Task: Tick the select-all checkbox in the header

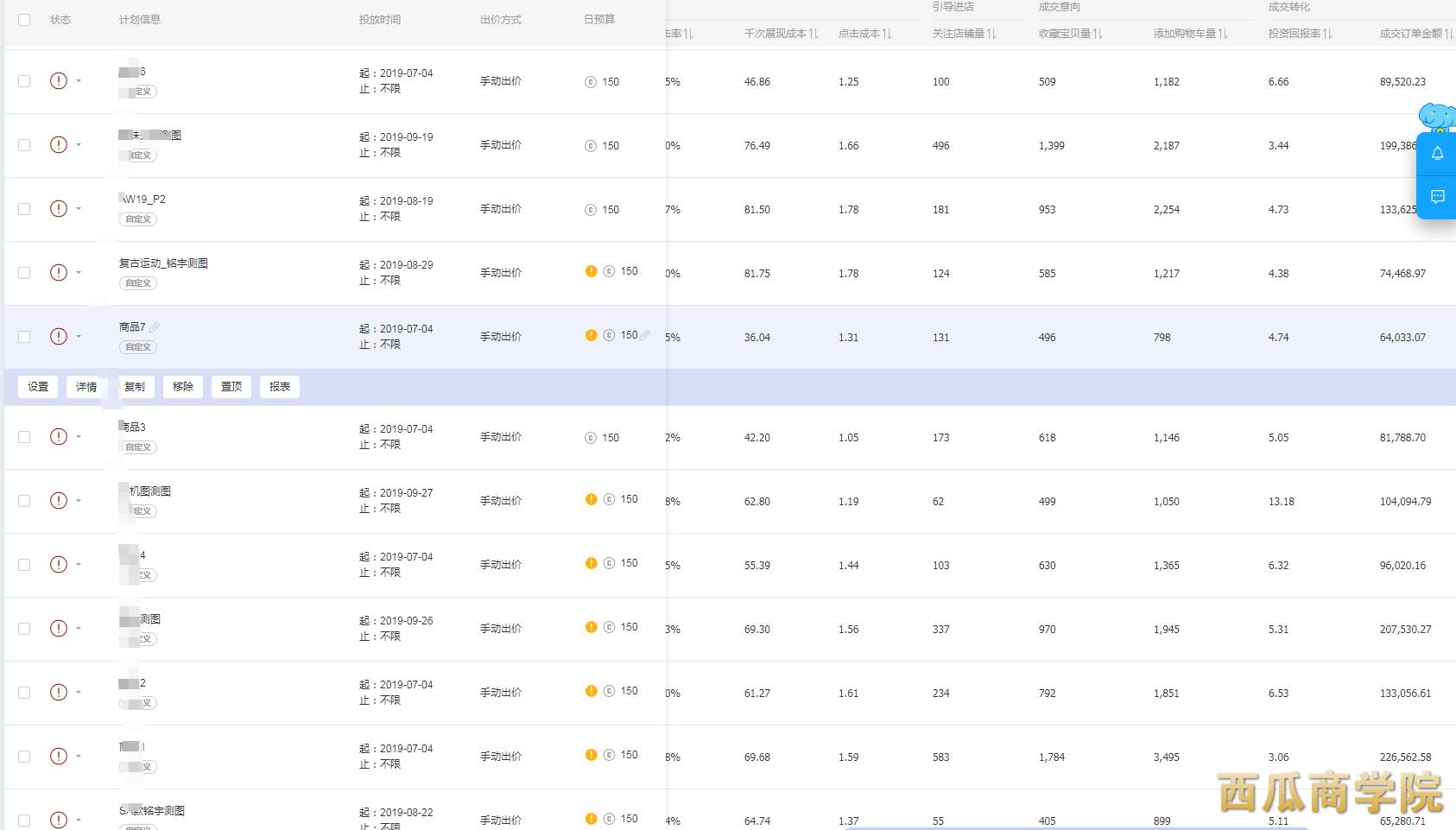Action: 24,20
